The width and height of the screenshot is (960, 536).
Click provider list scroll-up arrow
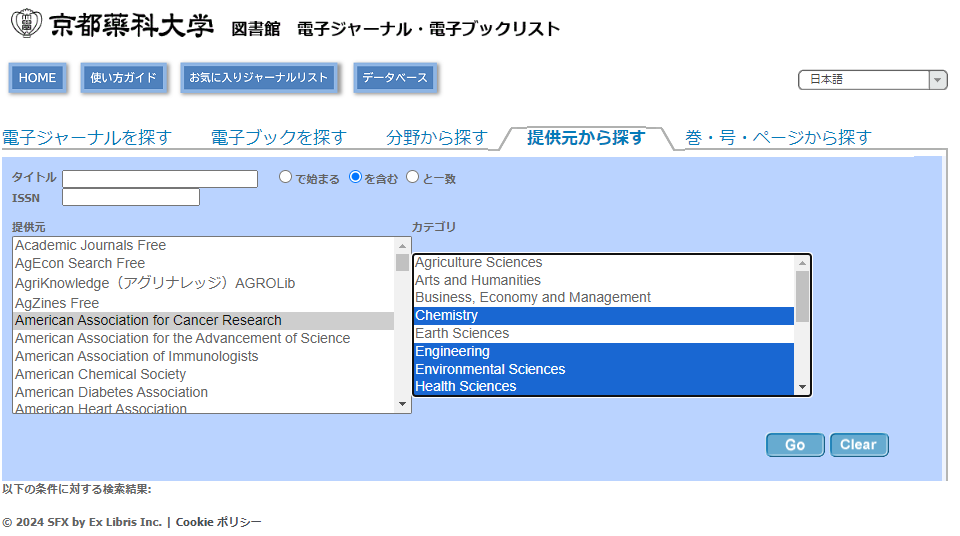[x=402, y=246]
